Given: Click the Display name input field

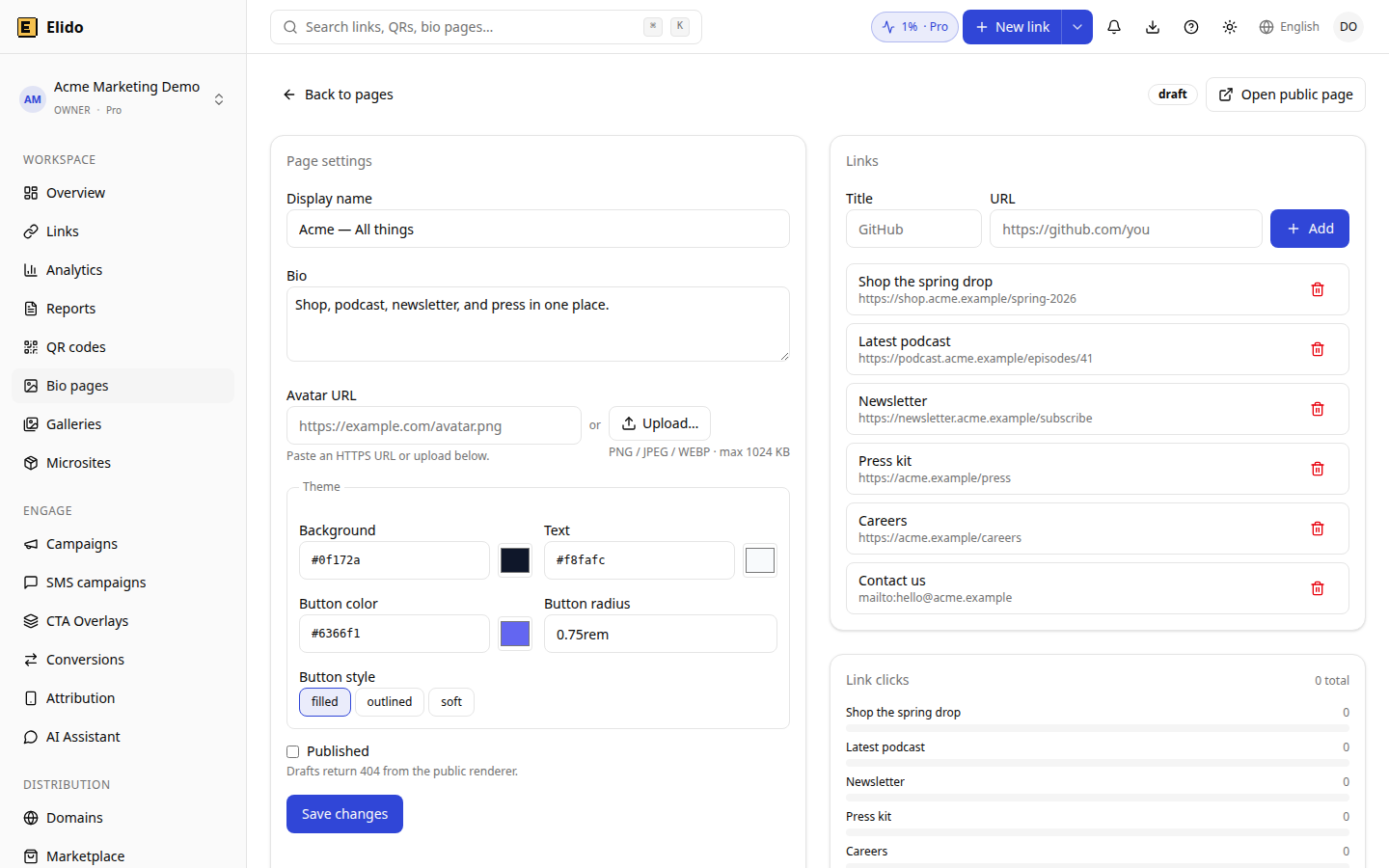Looking at the screenshot, I should point(538,229).
